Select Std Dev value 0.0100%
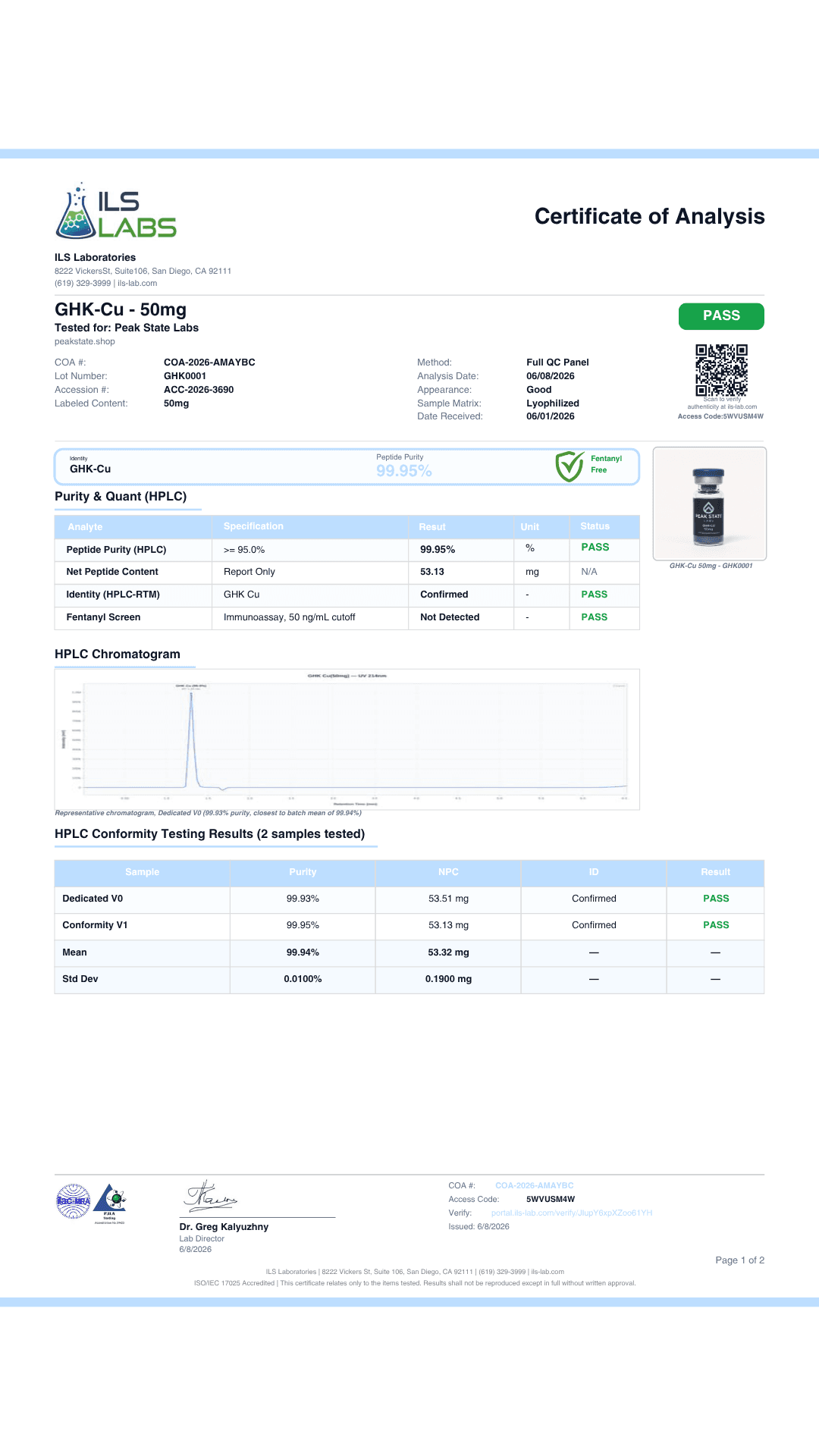The image size is (819, 1456). pyautogui.click(x=303, y=979)
